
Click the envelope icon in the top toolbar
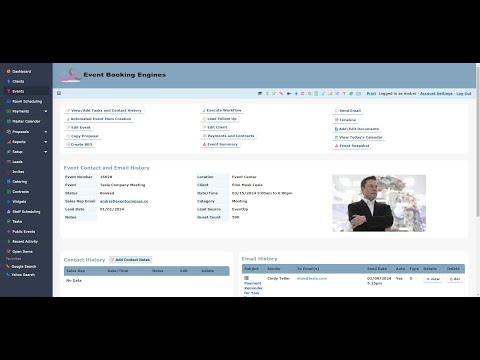(358, 94)
